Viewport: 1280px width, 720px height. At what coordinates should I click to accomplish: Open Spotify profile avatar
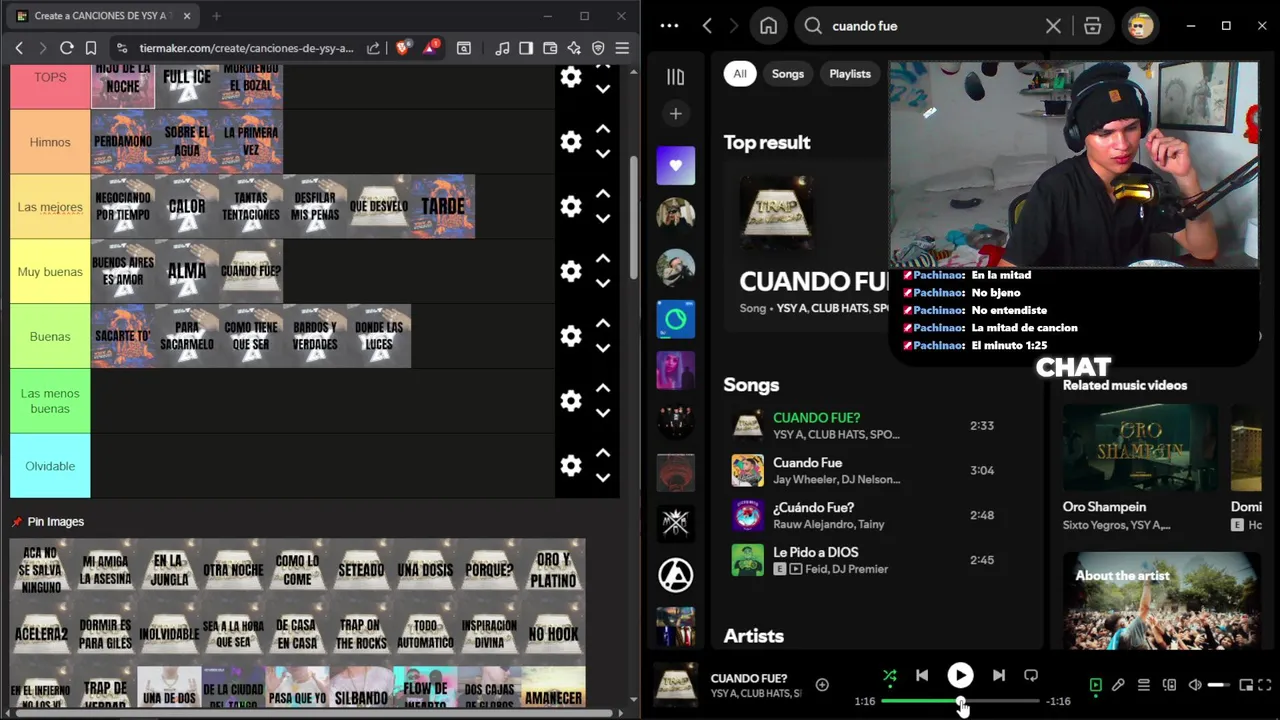pyautogui.click(x=1140, y=26)
